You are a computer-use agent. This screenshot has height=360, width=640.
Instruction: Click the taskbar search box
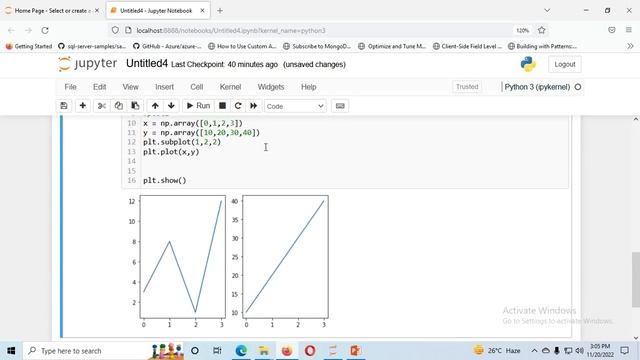104,351
